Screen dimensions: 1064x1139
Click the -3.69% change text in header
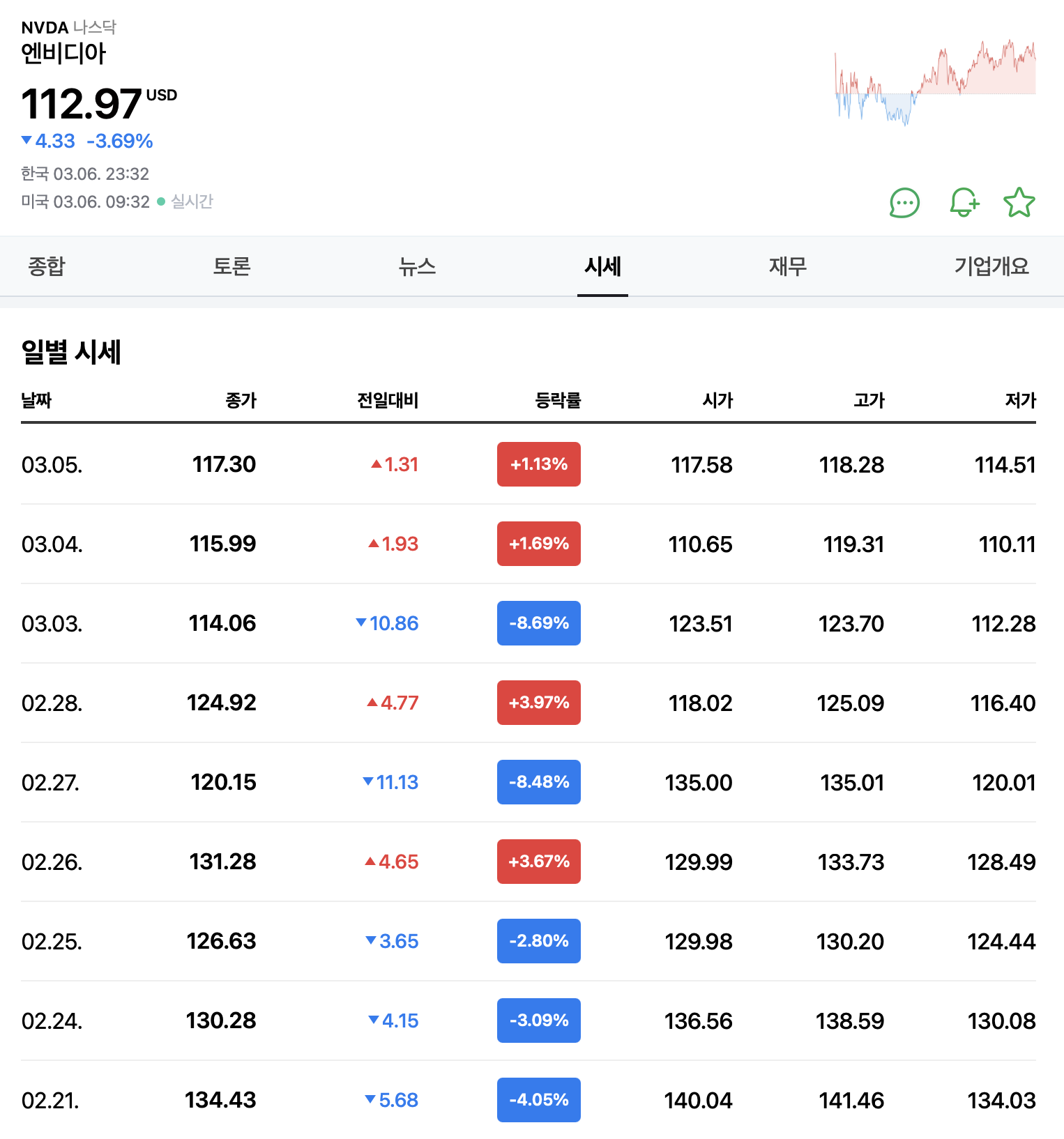[x=120, y=142]
